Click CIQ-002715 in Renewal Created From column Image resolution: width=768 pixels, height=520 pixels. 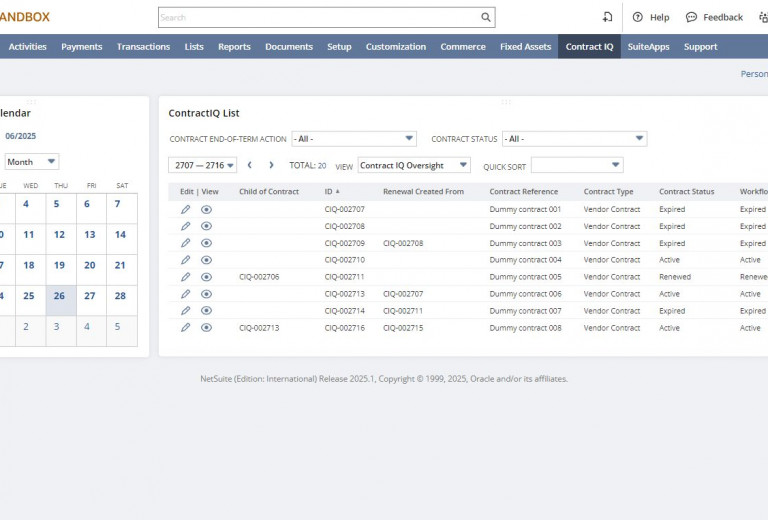403,328
